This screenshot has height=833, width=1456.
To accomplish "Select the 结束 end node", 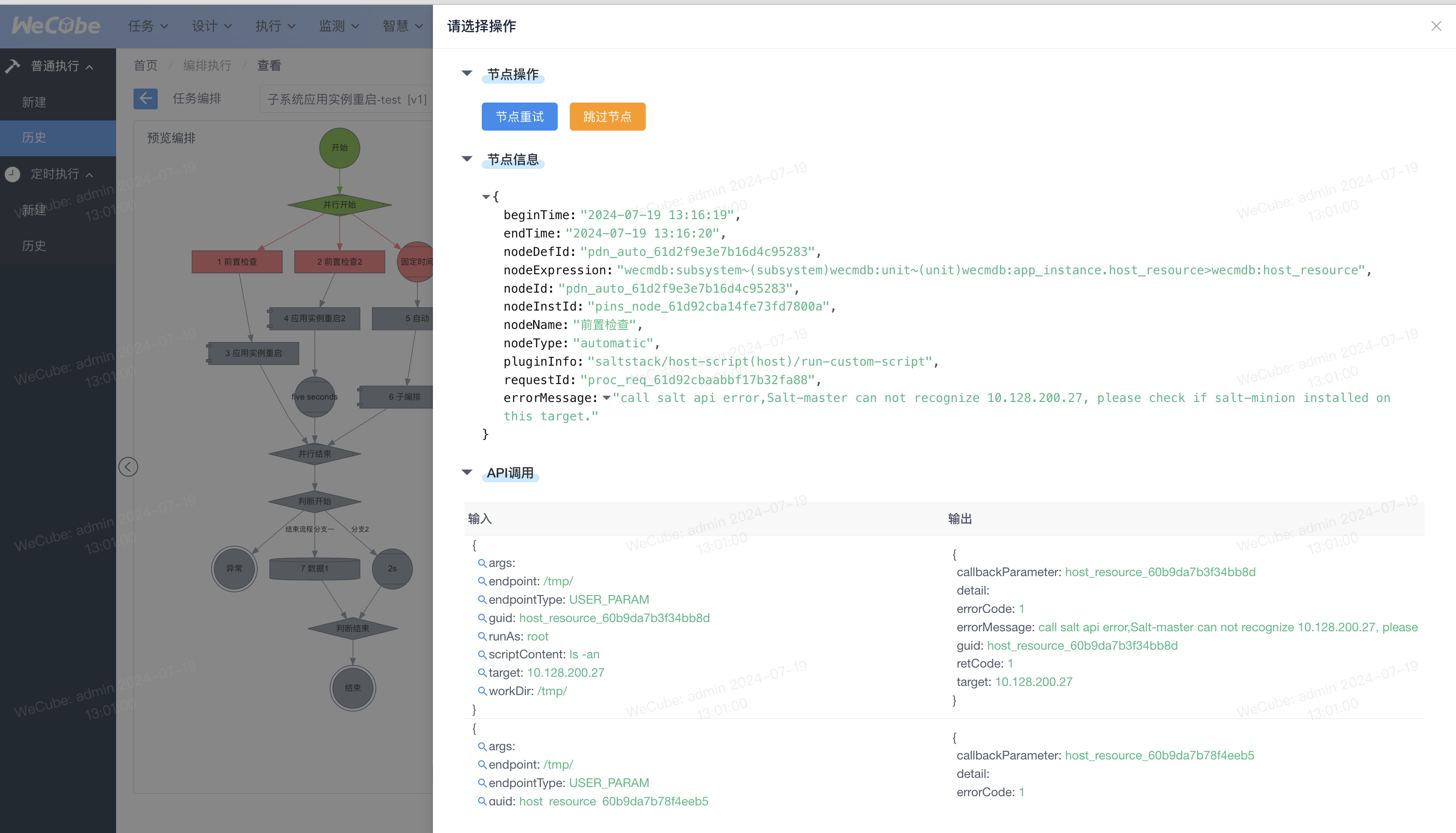I will 353,688.
